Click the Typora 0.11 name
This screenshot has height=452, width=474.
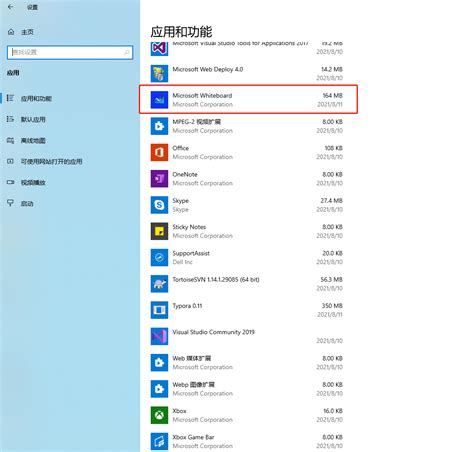[187, 306]
